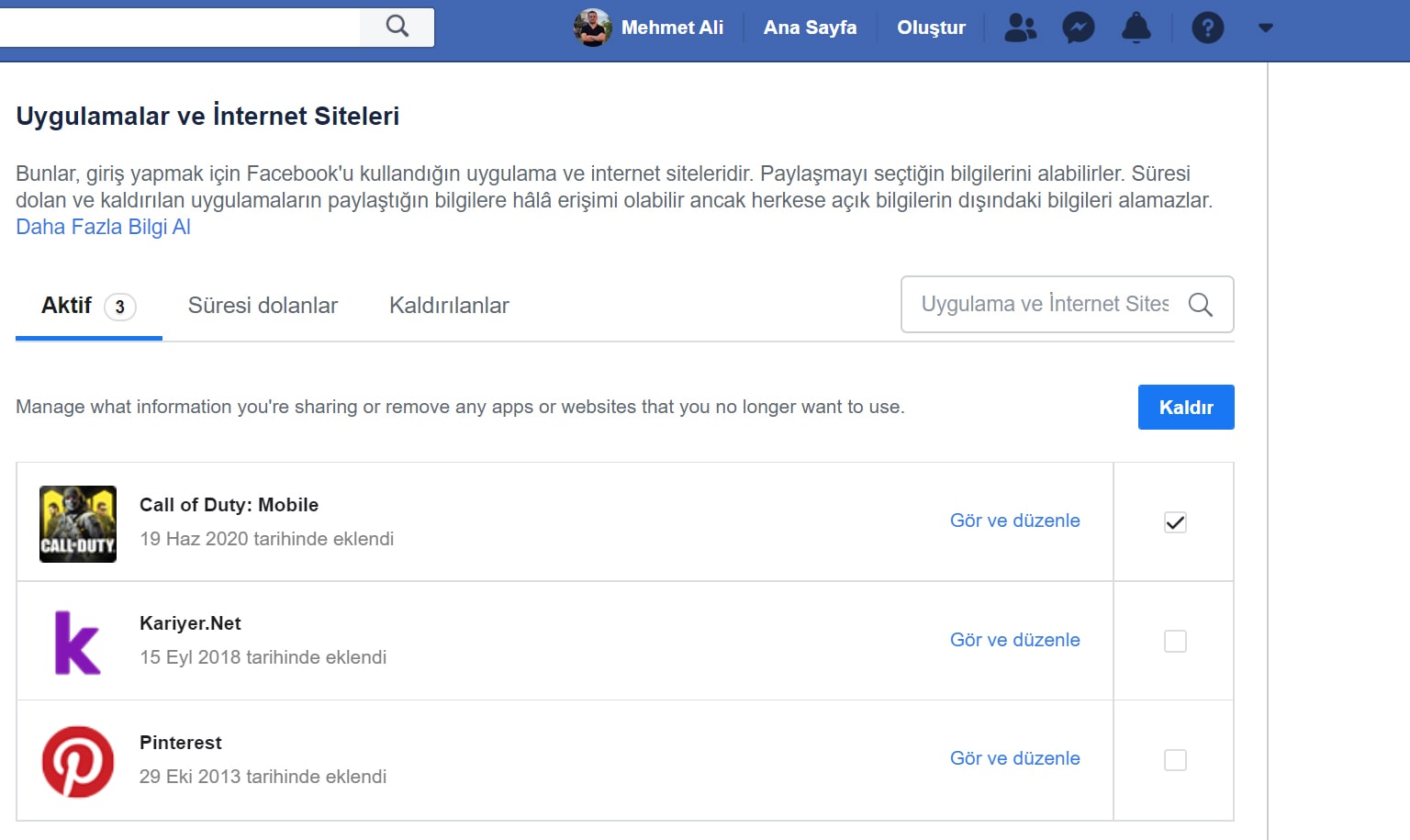Open notifications bell icon
Image resolution: width=1410 pixels, height=840 pixels.
click(x=1136, y=28)
